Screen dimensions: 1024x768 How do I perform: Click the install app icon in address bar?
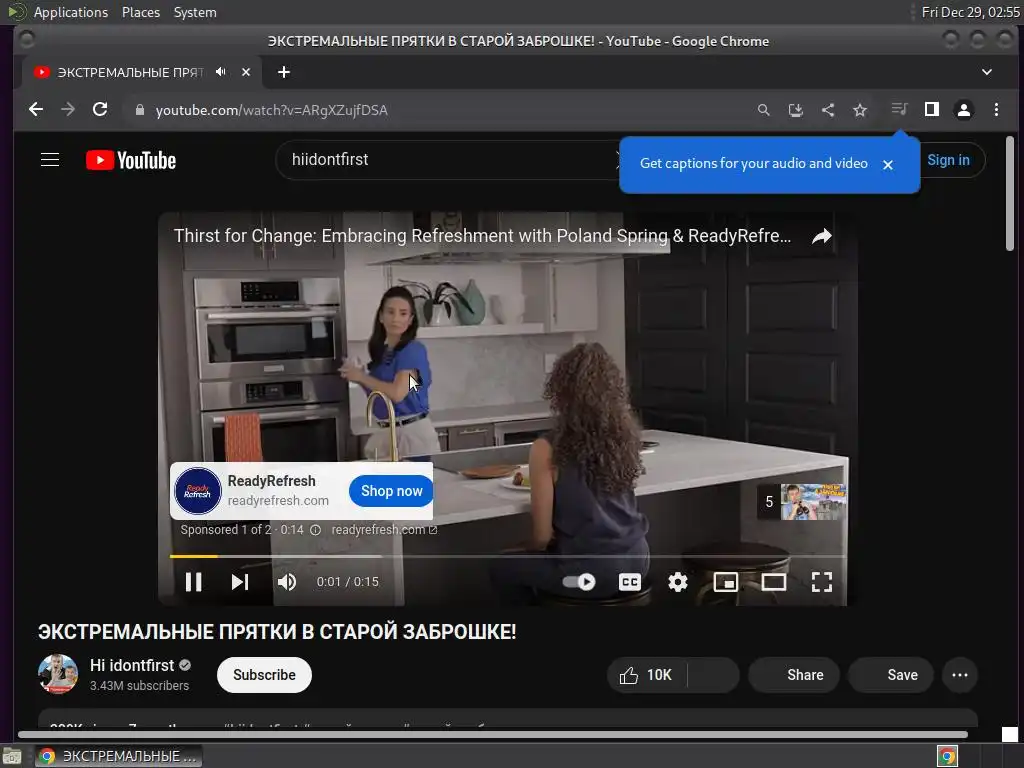[795, 110]
